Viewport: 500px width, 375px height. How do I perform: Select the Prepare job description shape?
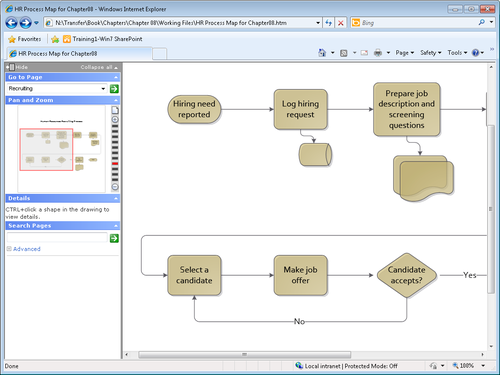[407, 109]
